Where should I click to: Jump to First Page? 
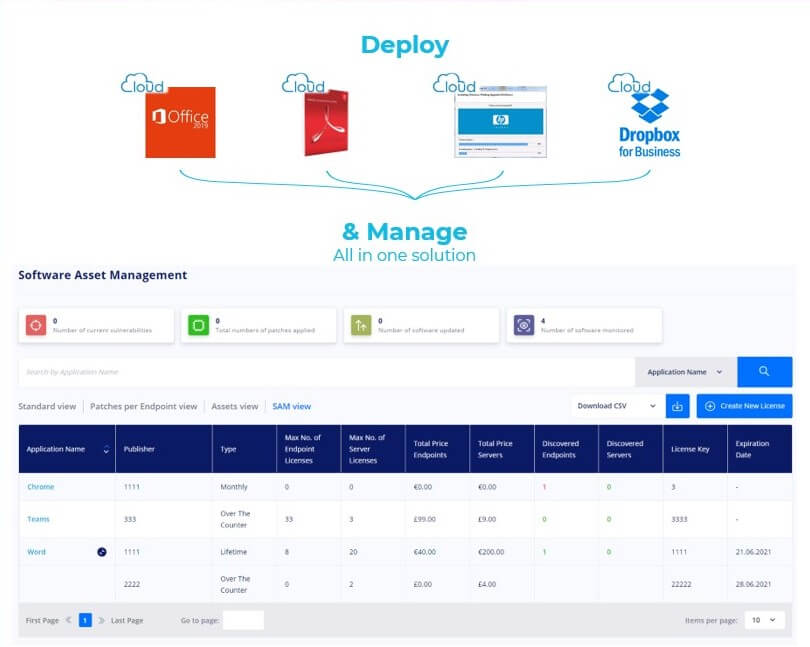tap(42, 620)
